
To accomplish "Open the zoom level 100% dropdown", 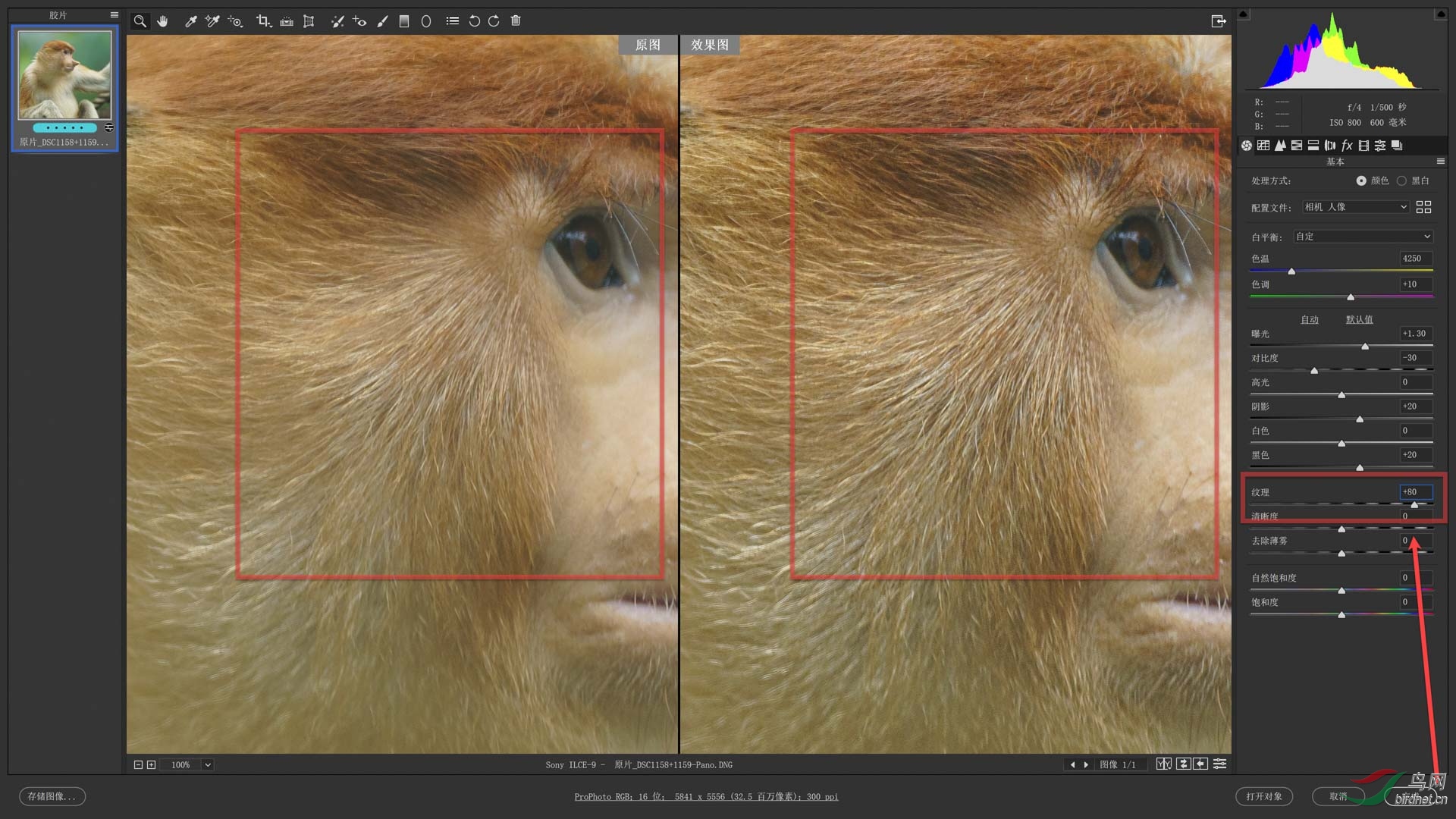I will pos(207,765).
